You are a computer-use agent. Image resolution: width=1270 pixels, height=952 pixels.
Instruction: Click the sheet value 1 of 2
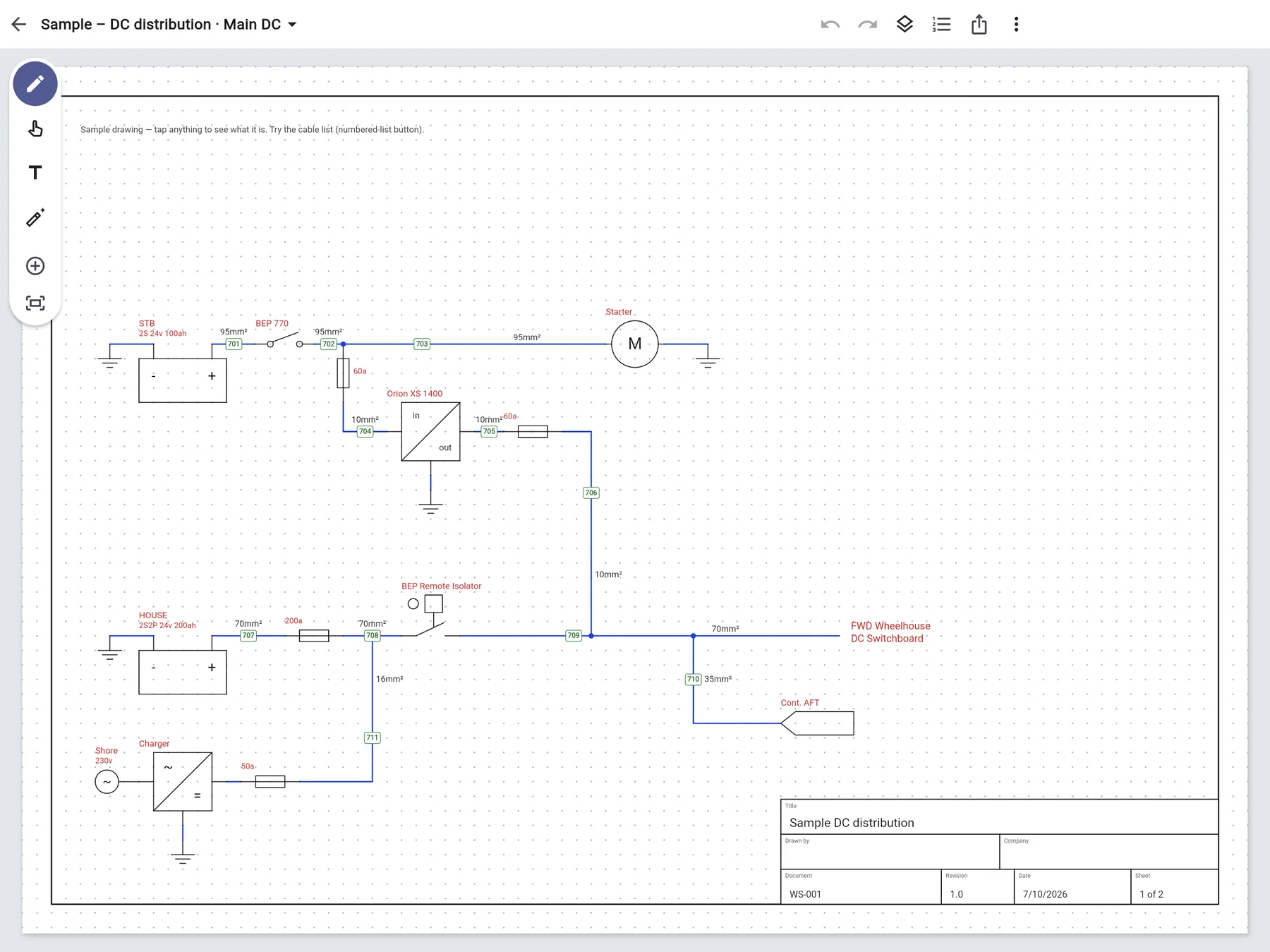click(x=1151, y=894)
